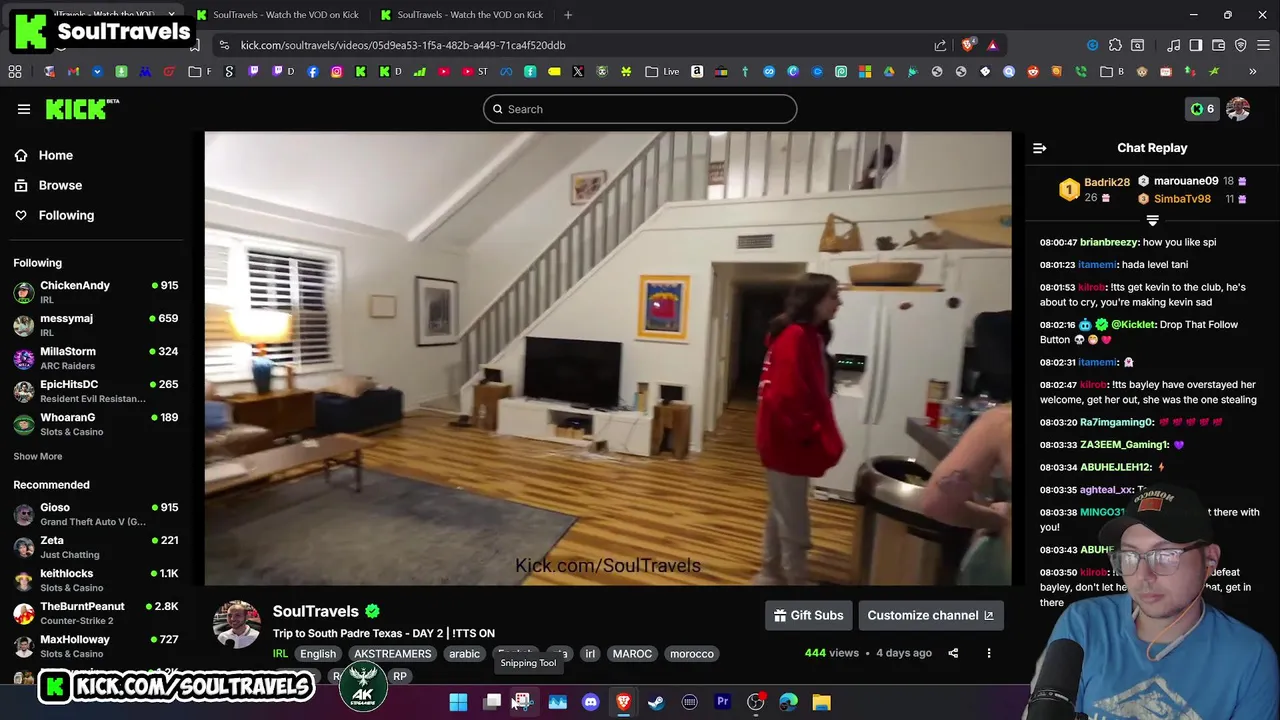Image resolution: width=1280 pixels, height=720 pixels.
Task: Open the user profile avatar menu
Action: 1238,109
